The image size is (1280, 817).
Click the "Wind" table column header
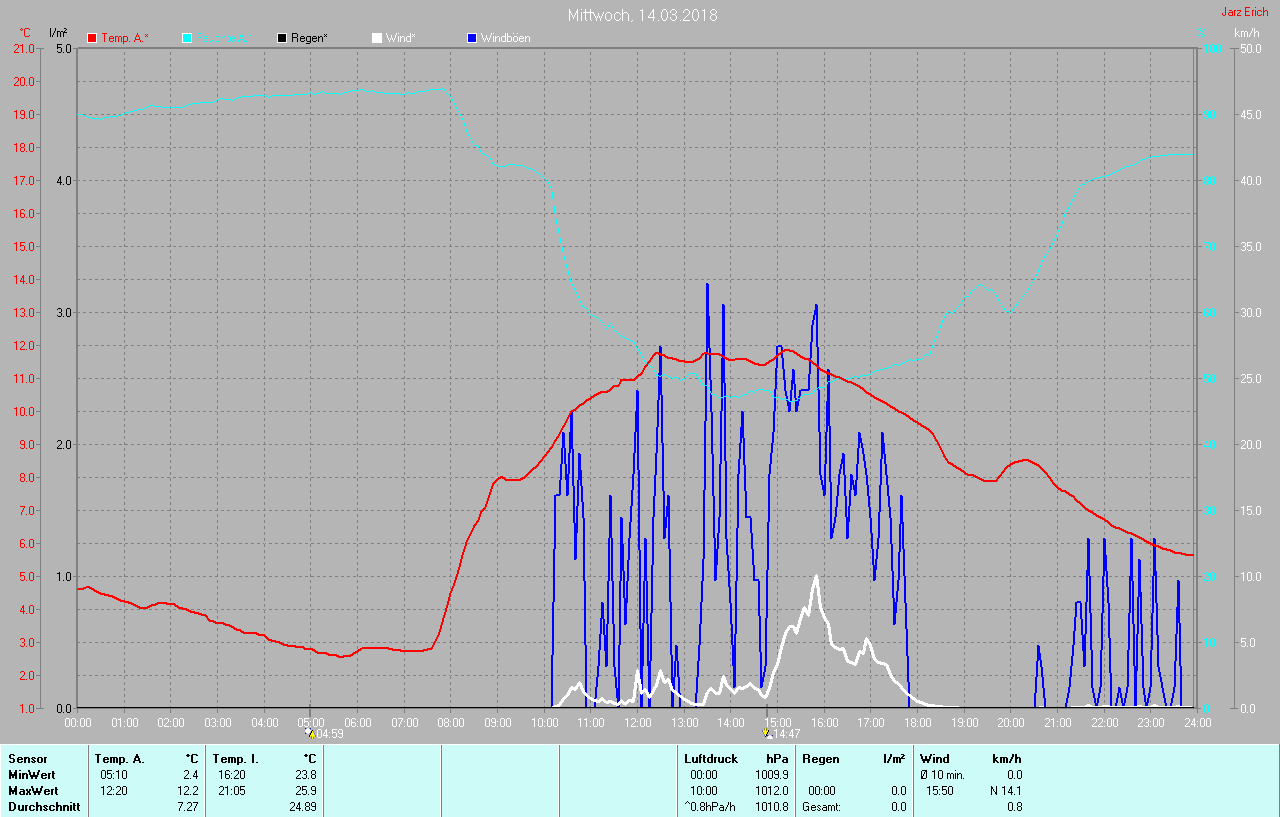pos(935,759)
